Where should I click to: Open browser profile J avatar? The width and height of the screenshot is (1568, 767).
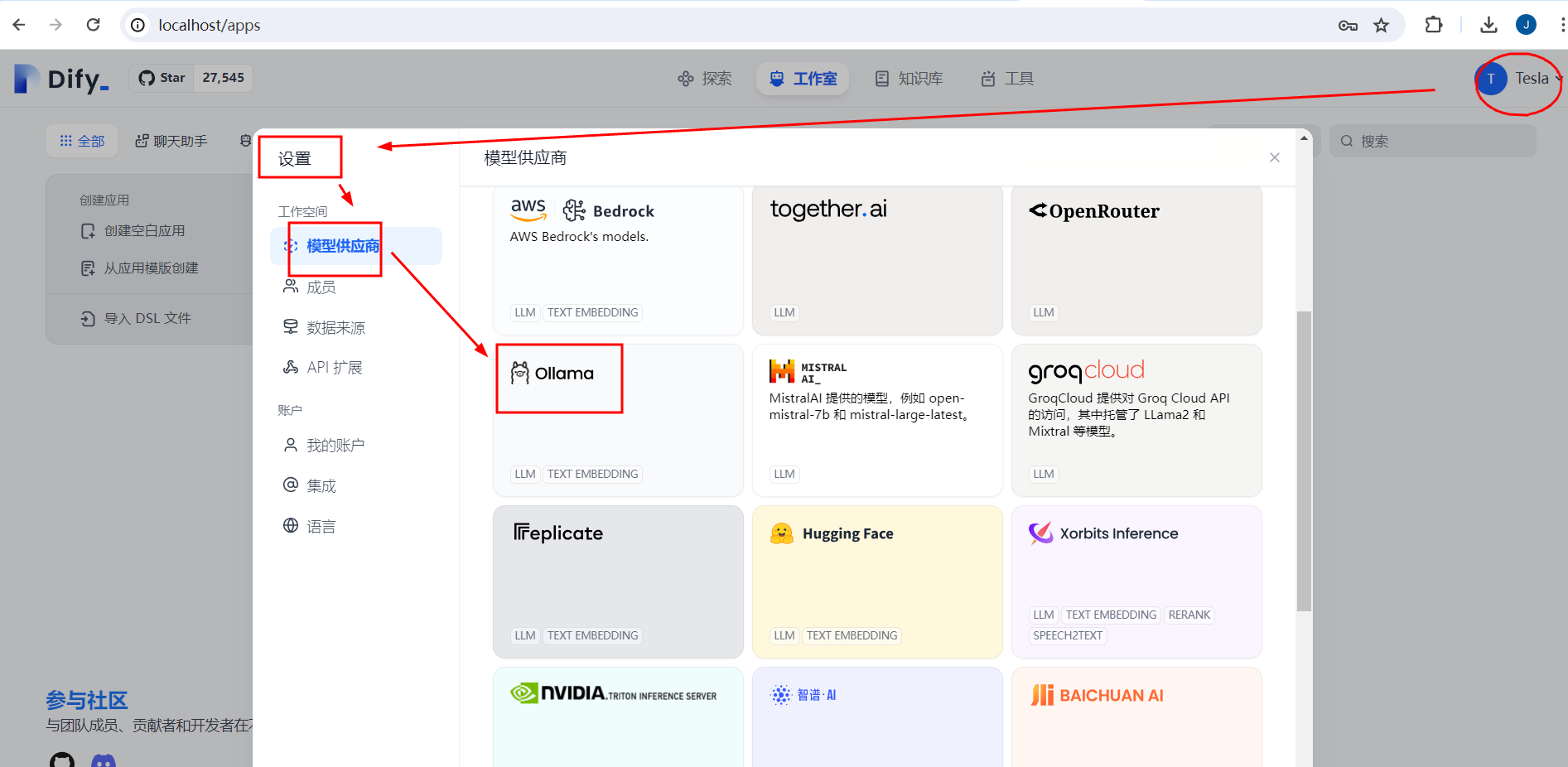pyautogui.click(x=1526, y=25)
